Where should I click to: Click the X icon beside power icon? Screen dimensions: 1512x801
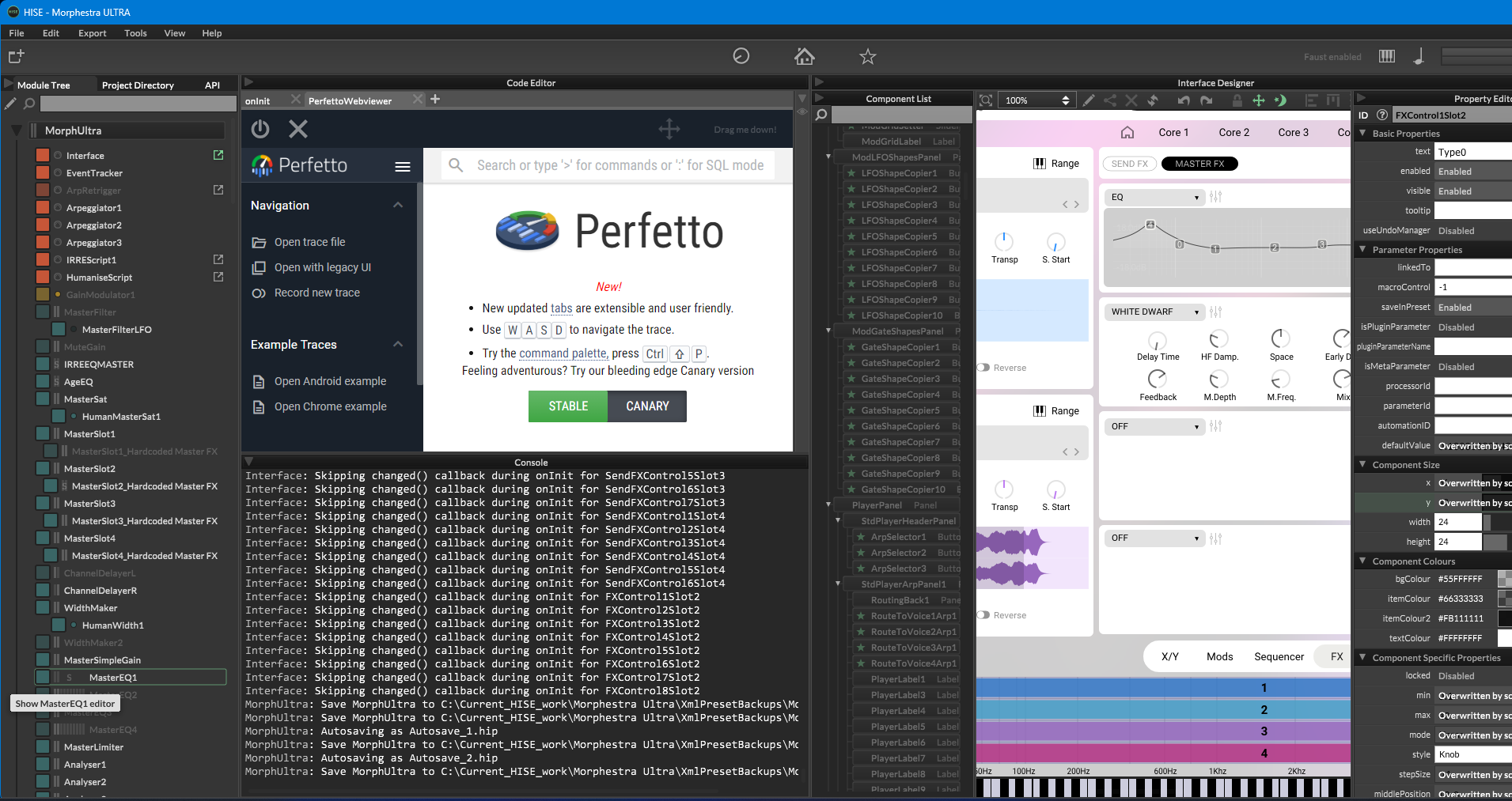(x=298, y=129)
